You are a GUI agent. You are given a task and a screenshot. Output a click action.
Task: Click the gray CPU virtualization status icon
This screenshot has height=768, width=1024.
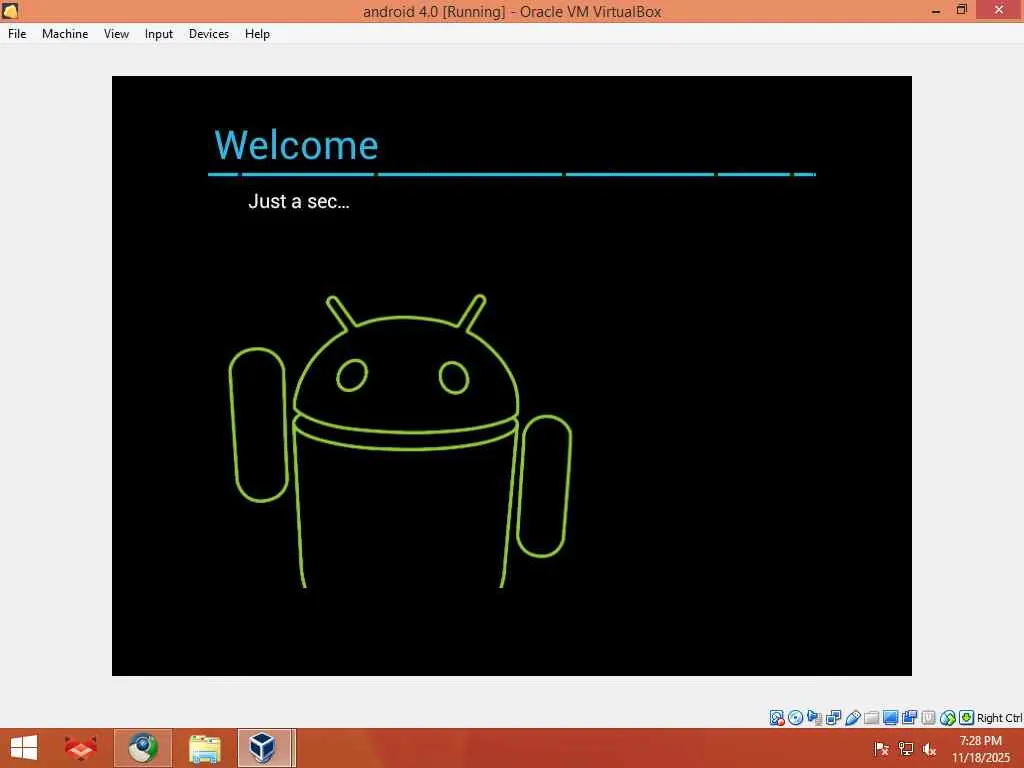928,718
